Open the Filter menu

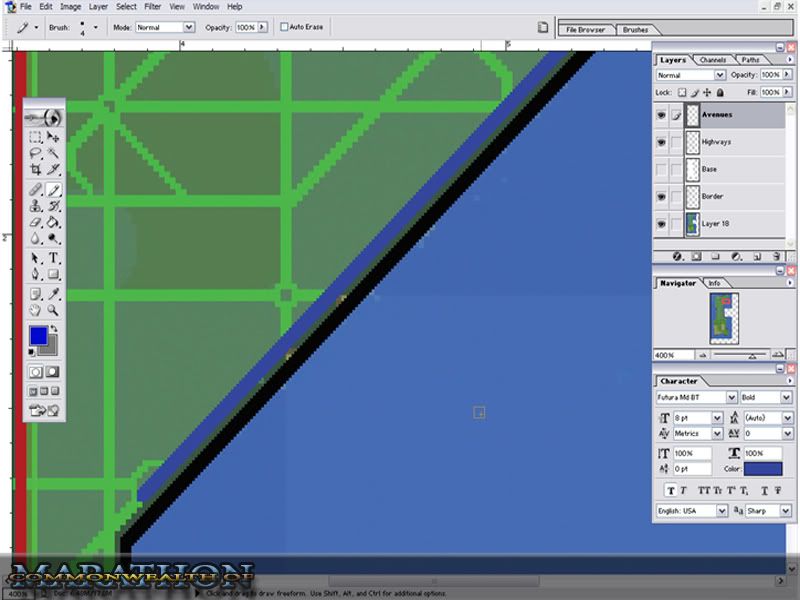pyautogui.click(x=151, y=6)
